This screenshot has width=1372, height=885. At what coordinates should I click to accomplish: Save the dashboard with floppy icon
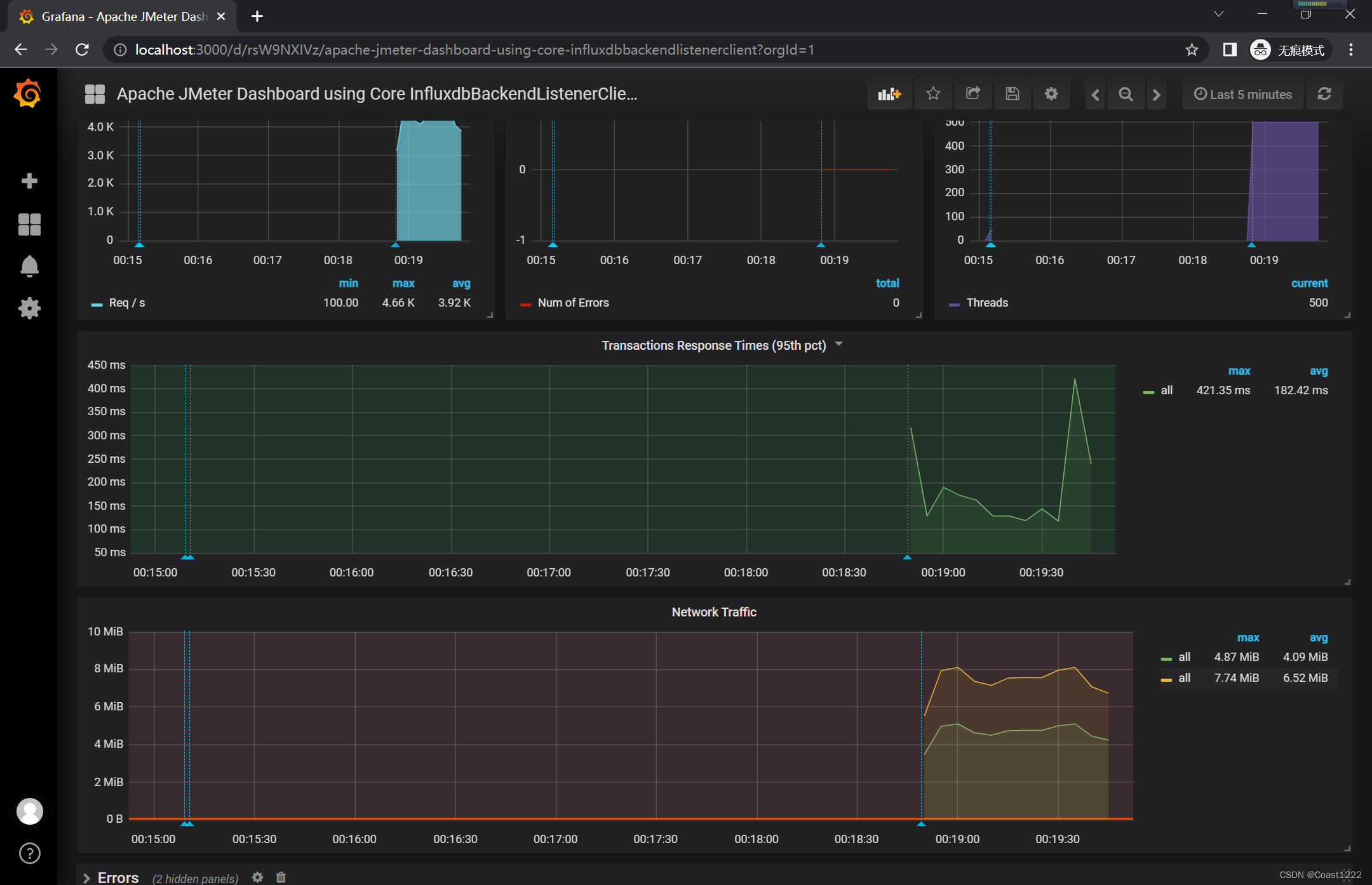1012,94
